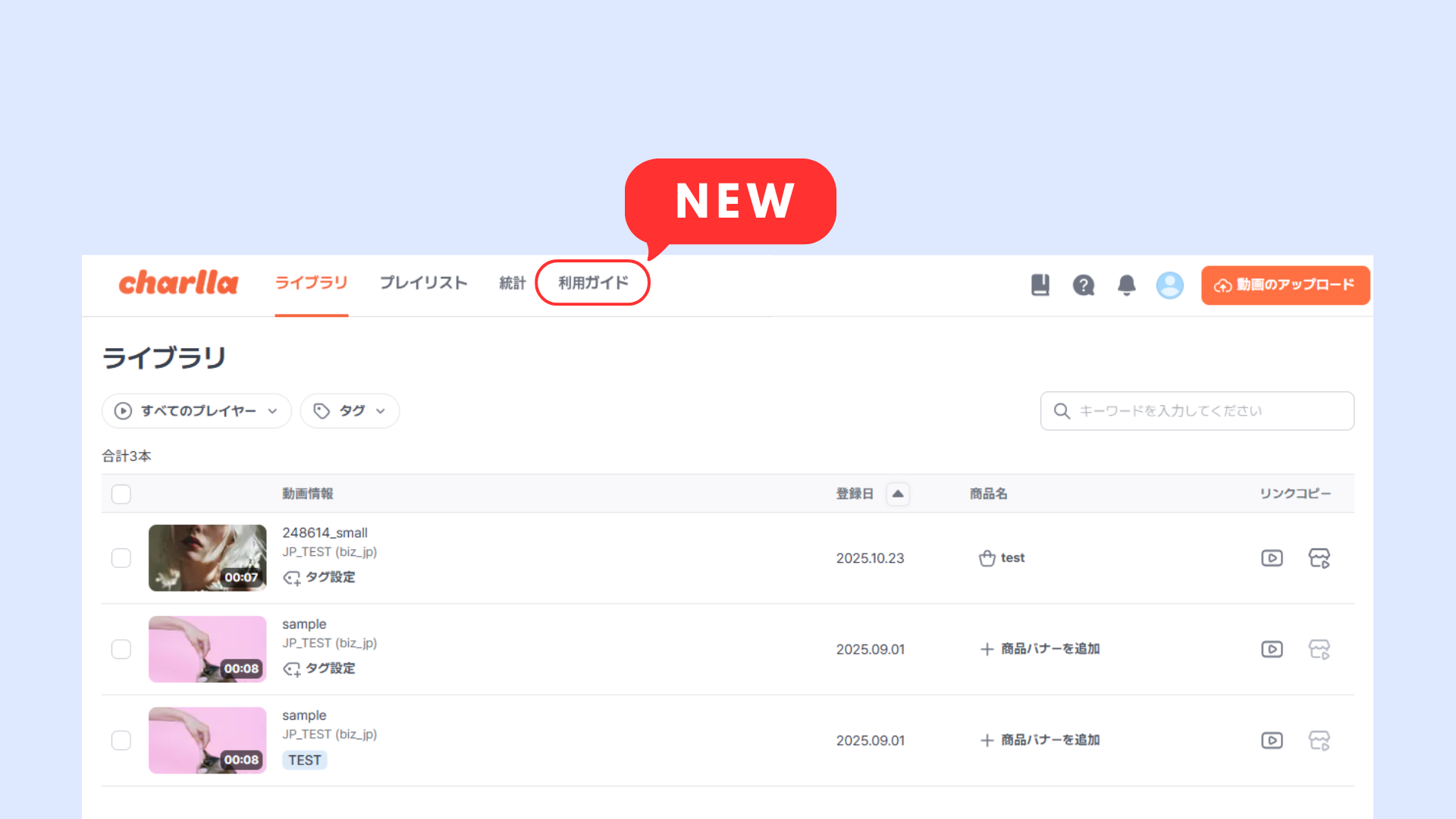Copy video link for last sample row
1456x819 pixels.
pos(1272,740)
